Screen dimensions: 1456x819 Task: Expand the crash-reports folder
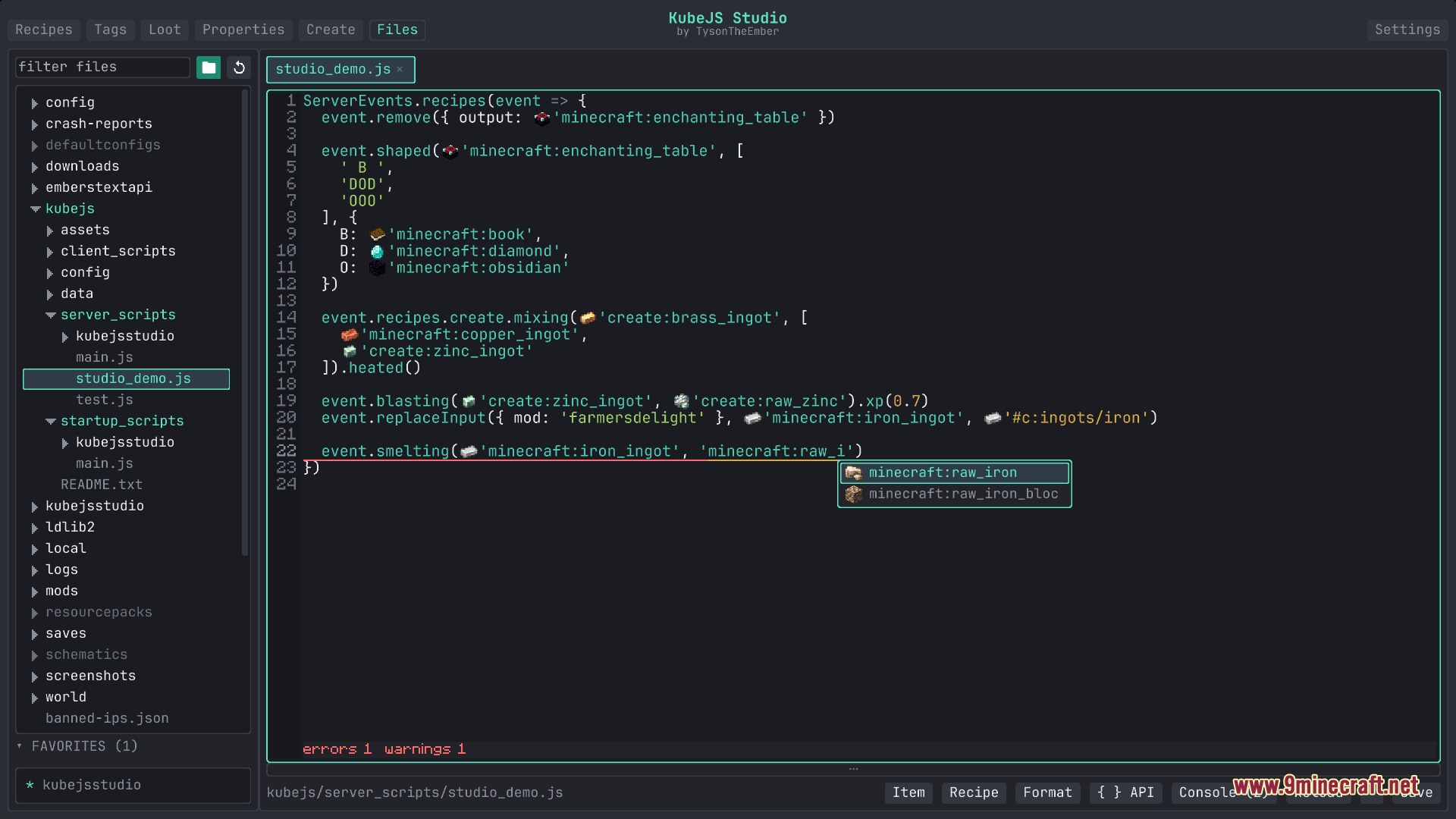click(x=35, y=124)
